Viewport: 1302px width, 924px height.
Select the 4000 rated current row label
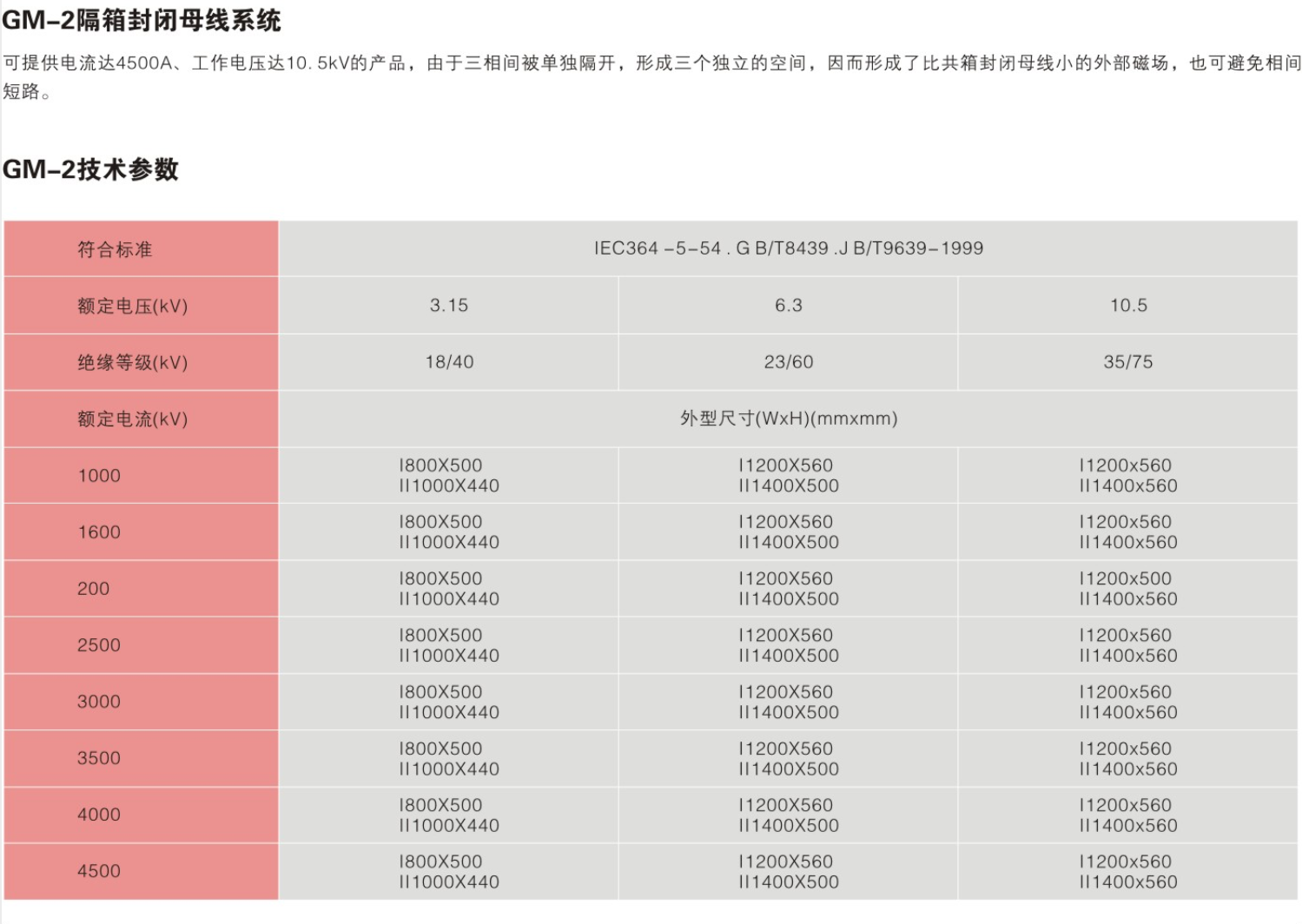pos(141,815)
